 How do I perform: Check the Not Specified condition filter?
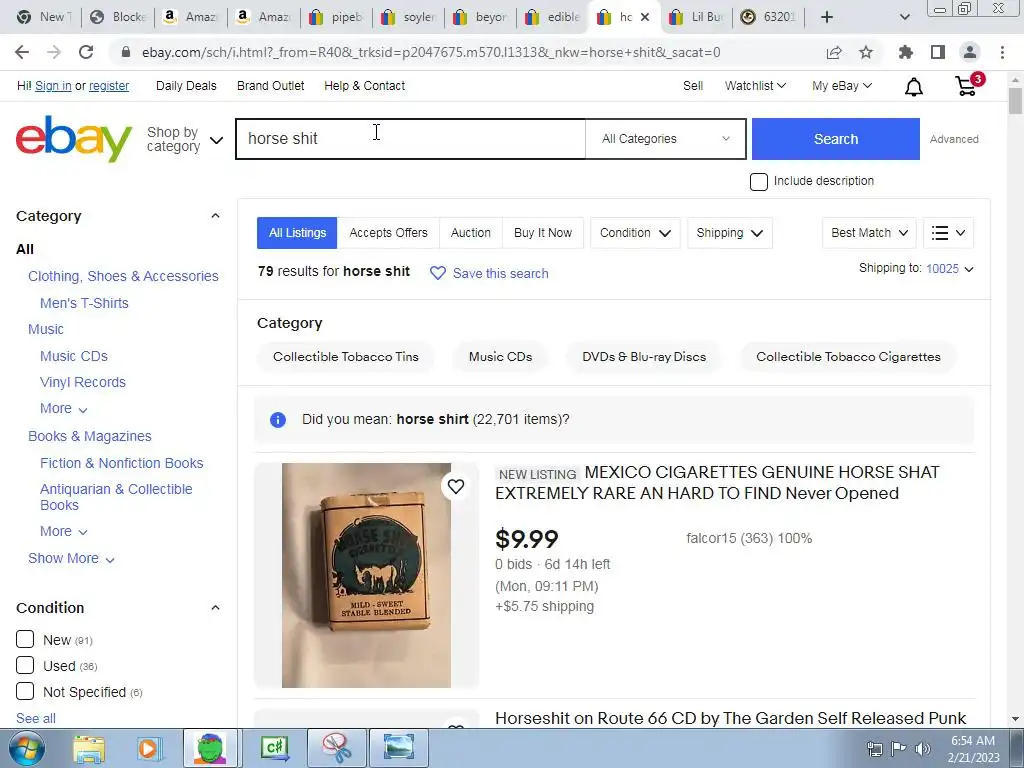coord(25,691)
